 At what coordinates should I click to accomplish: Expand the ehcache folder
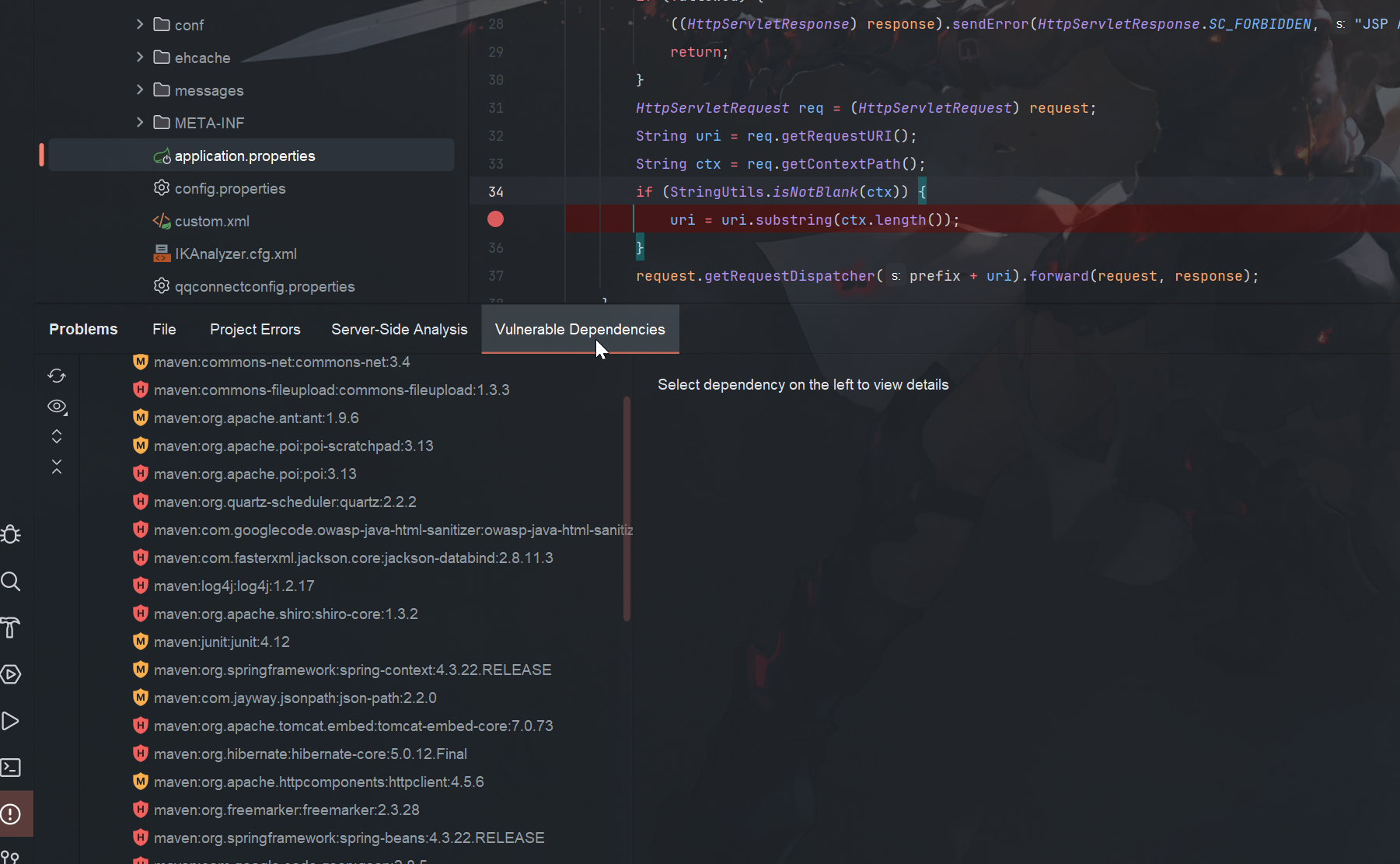point(140,58)
